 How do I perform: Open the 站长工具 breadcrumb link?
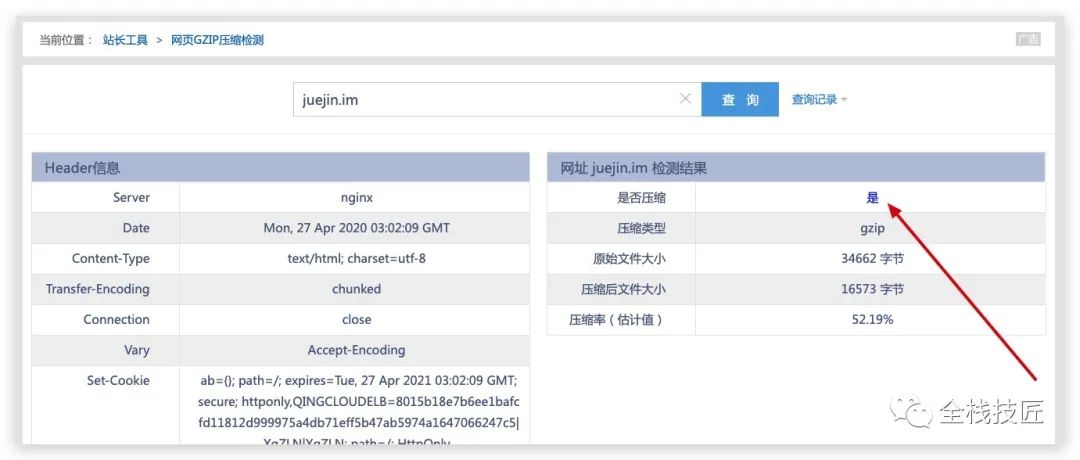[x=125, y=40]
